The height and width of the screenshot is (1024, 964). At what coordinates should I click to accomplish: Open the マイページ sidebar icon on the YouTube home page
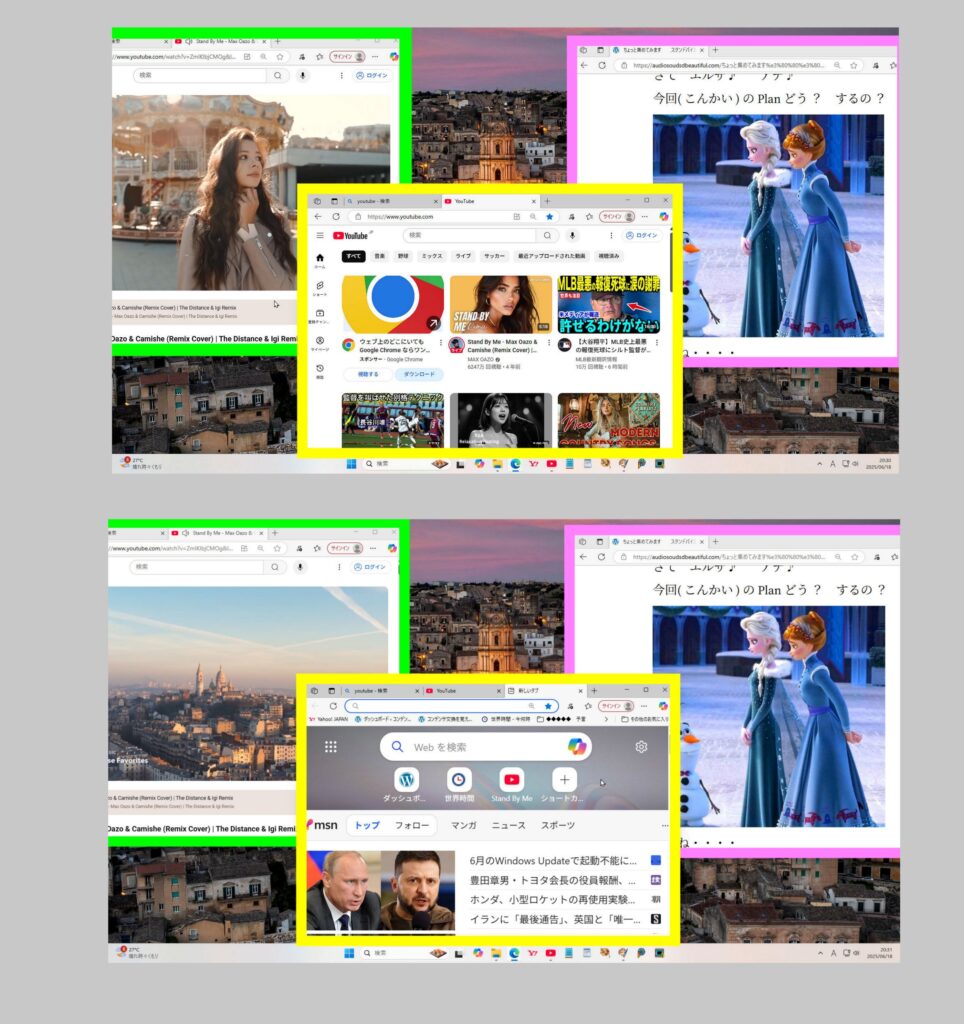319,344
